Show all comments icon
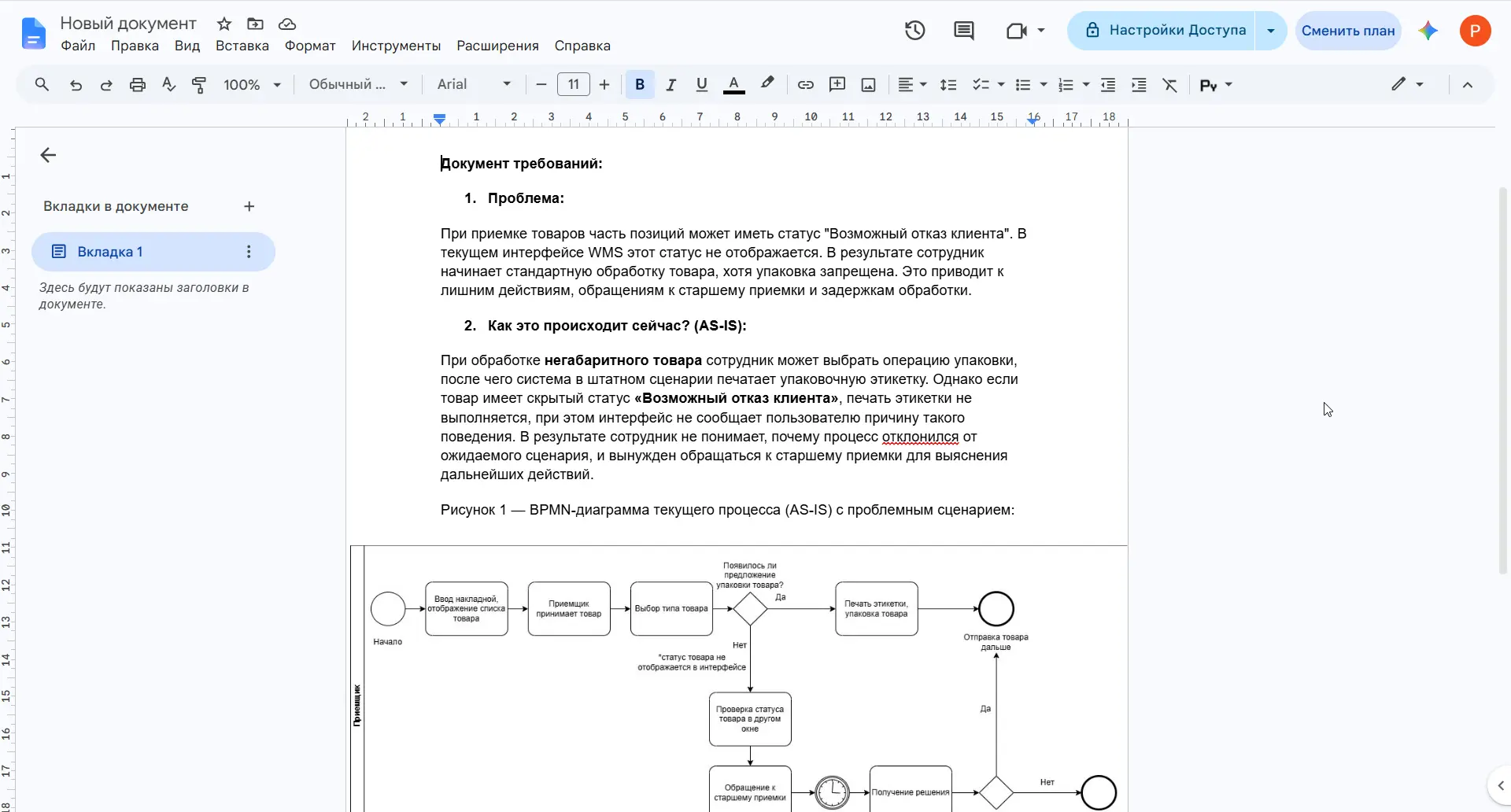The width and height of the screenshot is (1511, 812). (x=964, y=31)
